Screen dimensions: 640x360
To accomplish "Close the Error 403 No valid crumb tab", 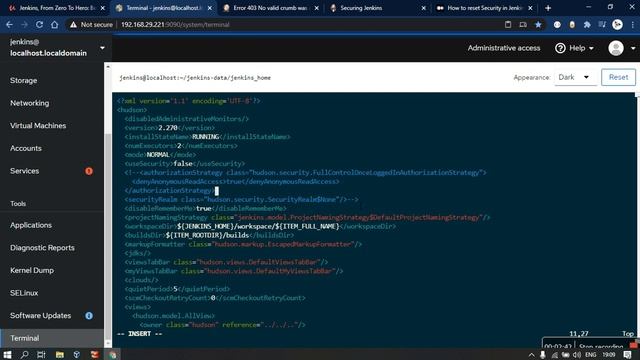I will tap(316, 8).
